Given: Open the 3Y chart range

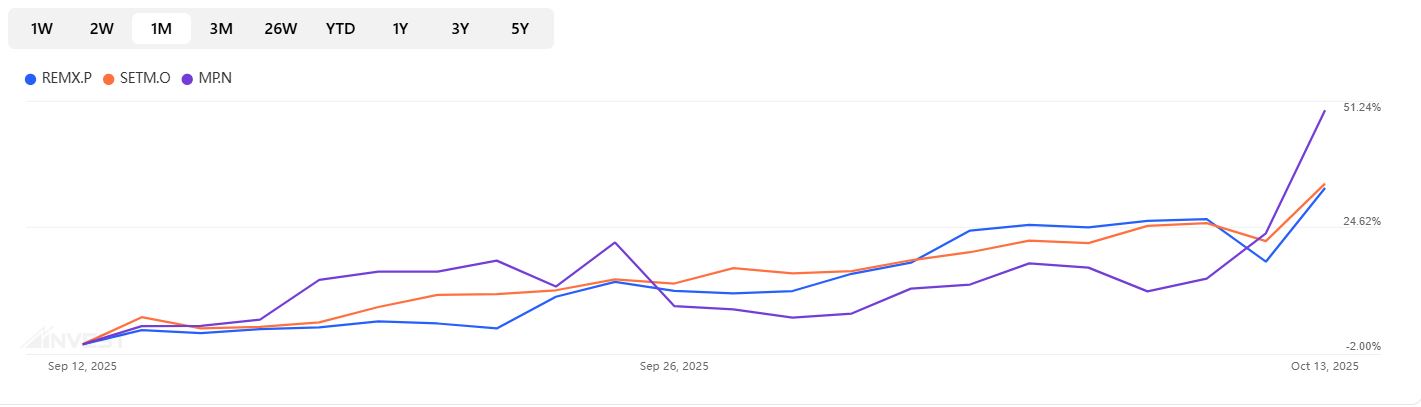Looking at the screenshot, I should pos(460,29).
